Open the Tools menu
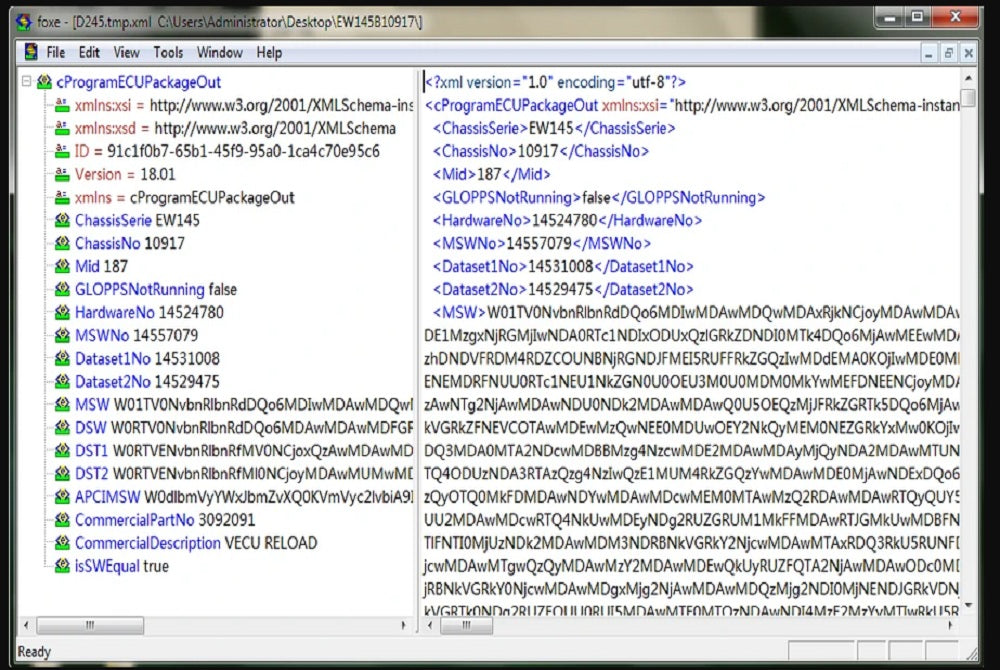The width and height of the screenshot is (1000, 670). coord(168,52)
